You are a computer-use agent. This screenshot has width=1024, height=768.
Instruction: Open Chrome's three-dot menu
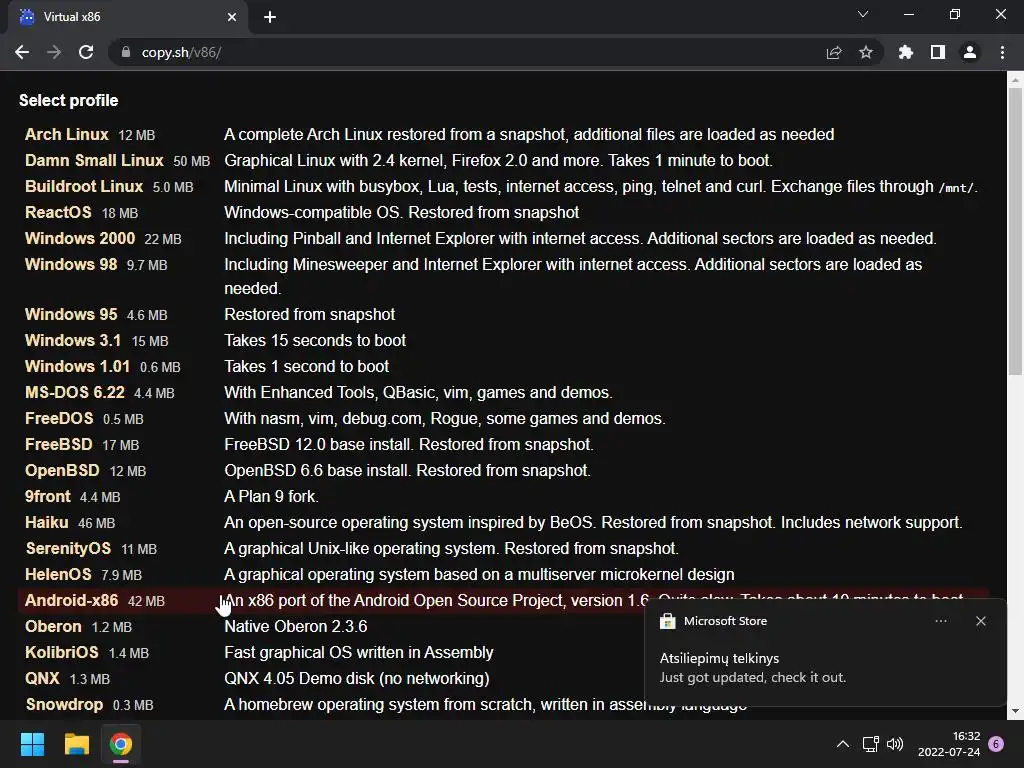[1002, 52]
